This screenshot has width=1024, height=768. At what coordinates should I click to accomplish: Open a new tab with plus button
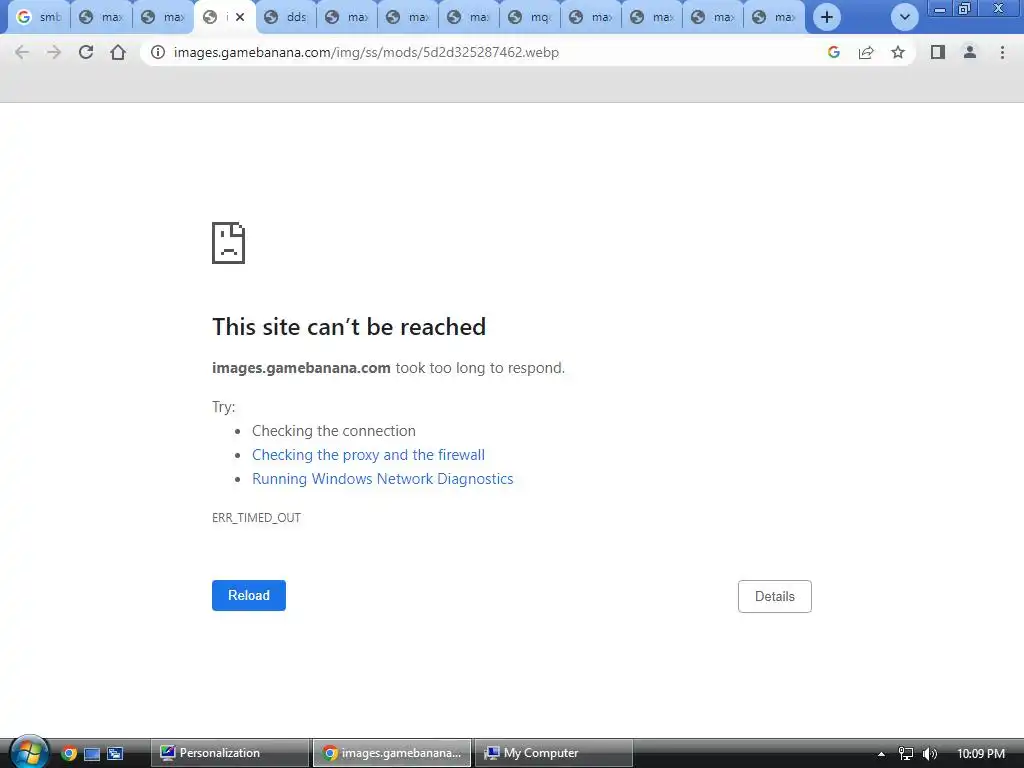827,17
